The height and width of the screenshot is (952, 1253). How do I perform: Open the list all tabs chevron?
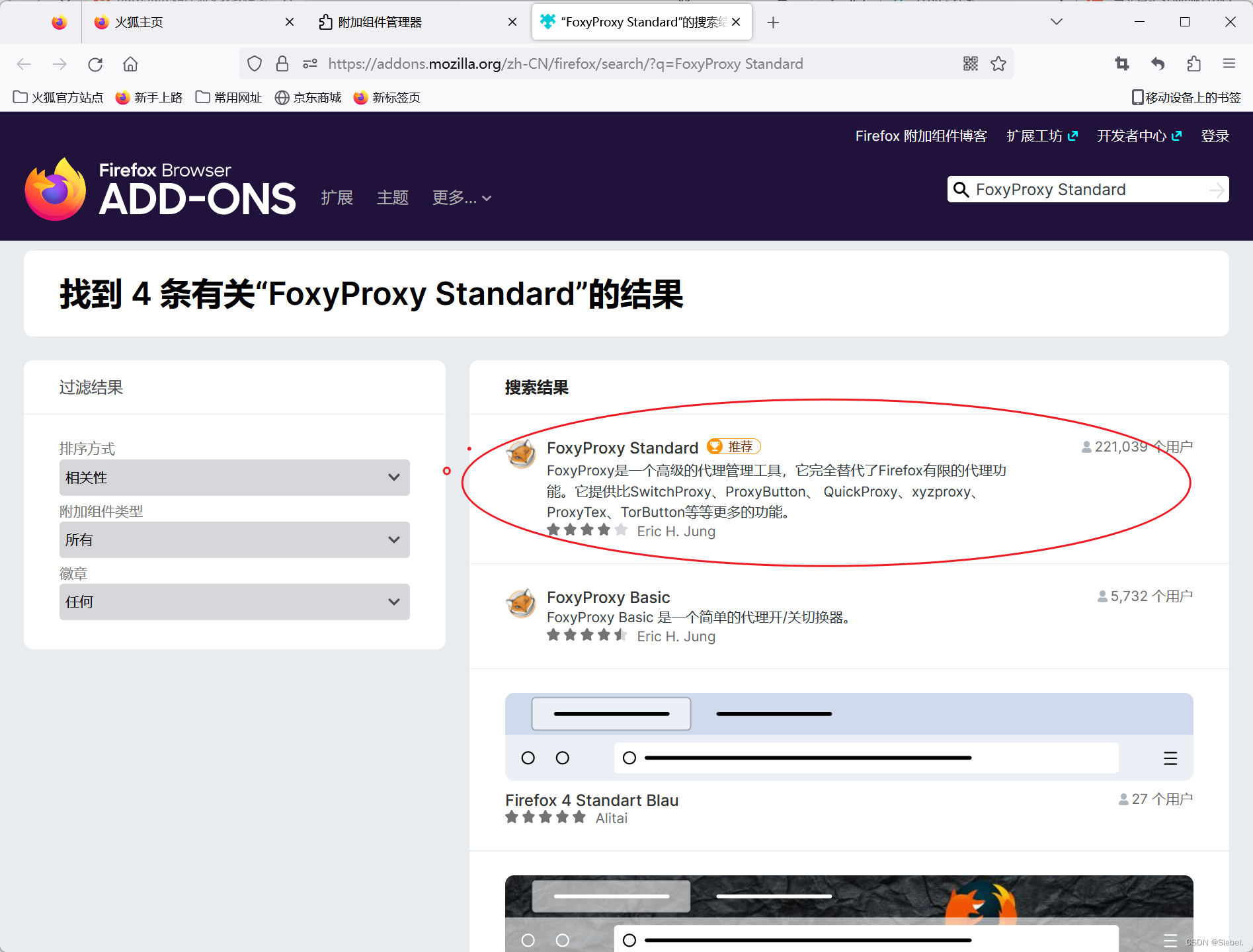pos(1057,22)
